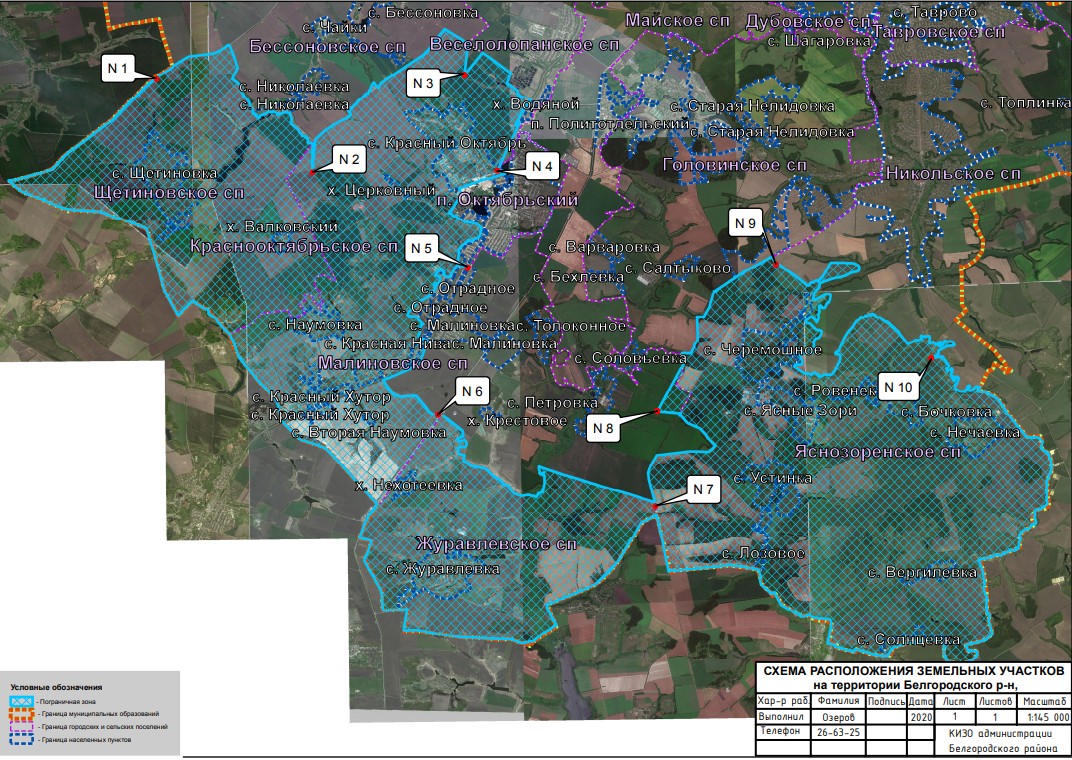The height and width of the screenshot is (760, 1072).
Task: Select the 'с. Нечаевка' label
Action: click(x=975, y=433)
